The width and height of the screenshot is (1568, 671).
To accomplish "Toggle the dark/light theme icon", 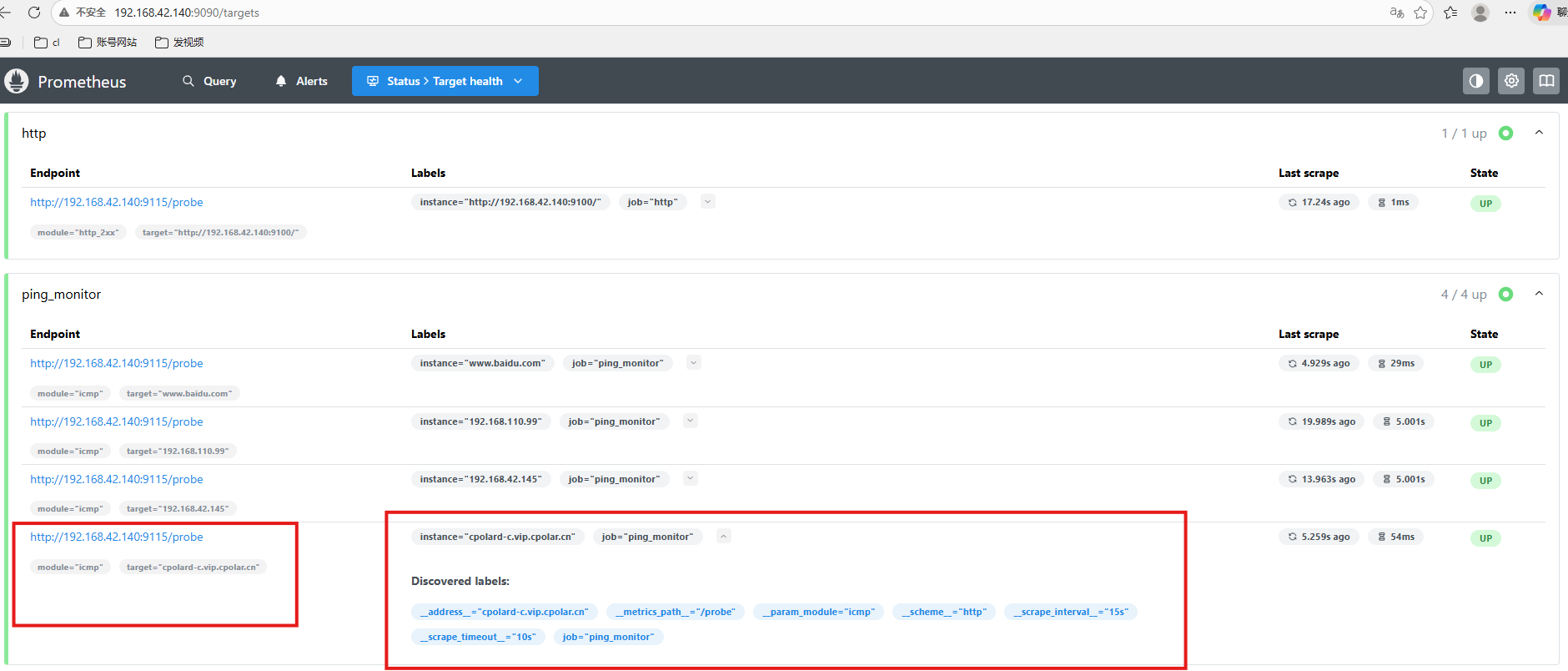I will (x=1475, y=81).
